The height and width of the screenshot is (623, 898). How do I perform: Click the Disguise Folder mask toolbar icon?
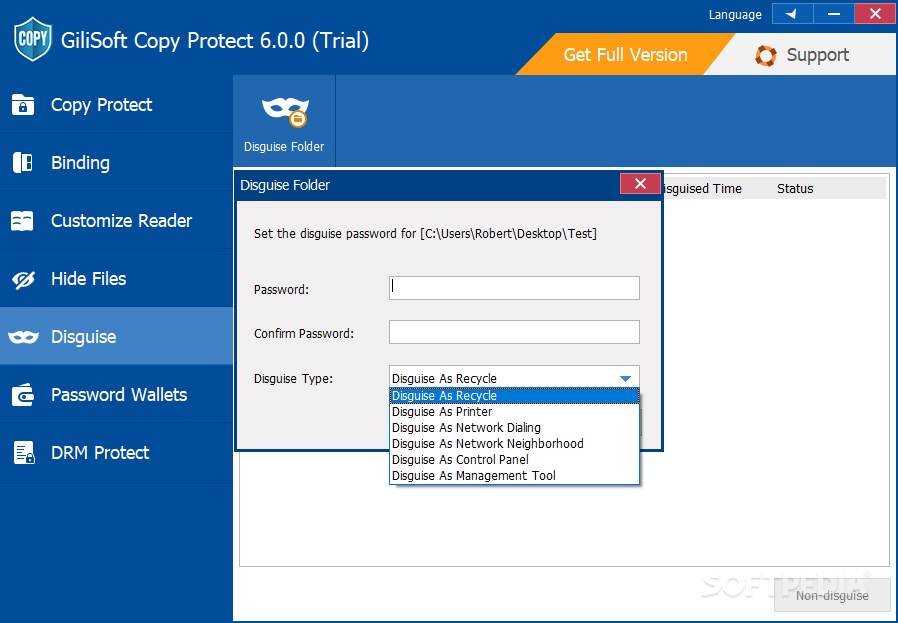(x=285, y=112)
